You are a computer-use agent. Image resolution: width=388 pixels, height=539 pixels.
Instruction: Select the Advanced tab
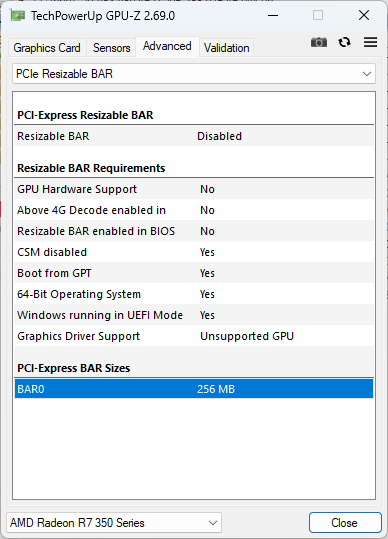click(x=167, y=46)
